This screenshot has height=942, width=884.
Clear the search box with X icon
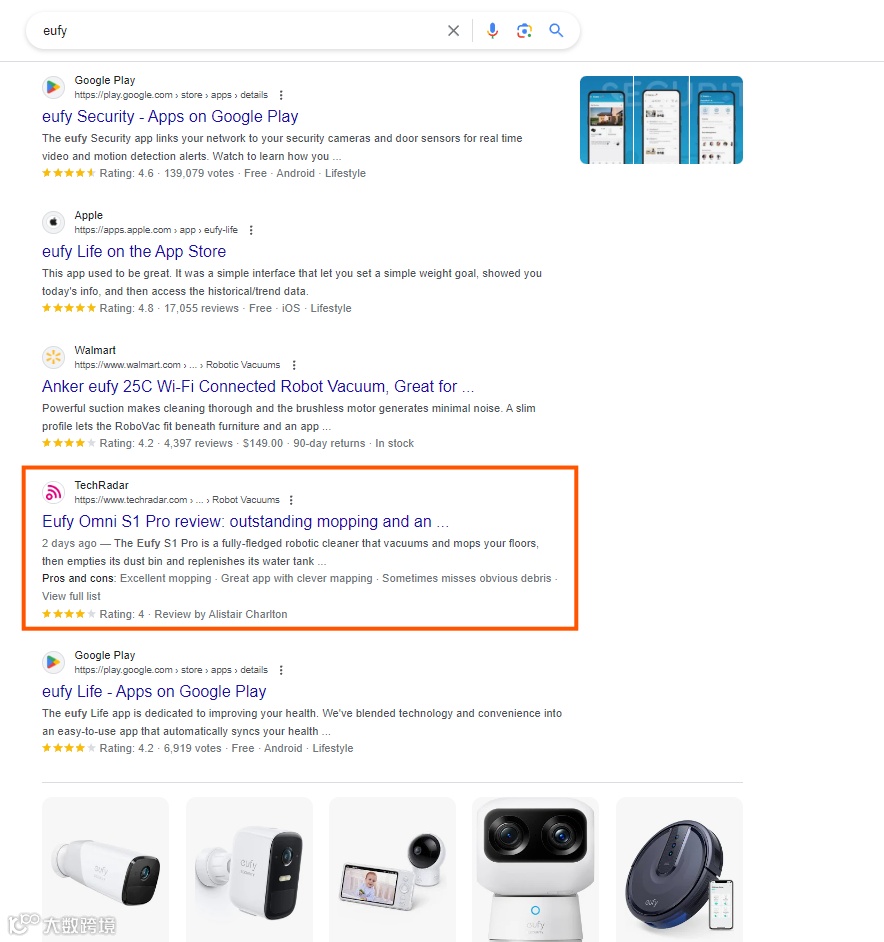(x=453, y=31)
